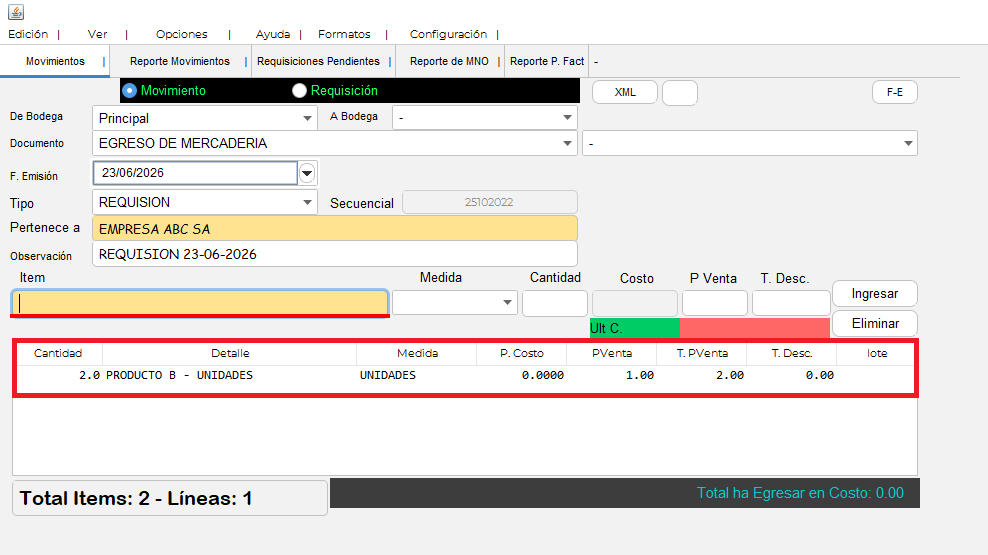The height and width of the screenshot is (555, 988).
Task: Click the PVenta column header
Action: 612,353
